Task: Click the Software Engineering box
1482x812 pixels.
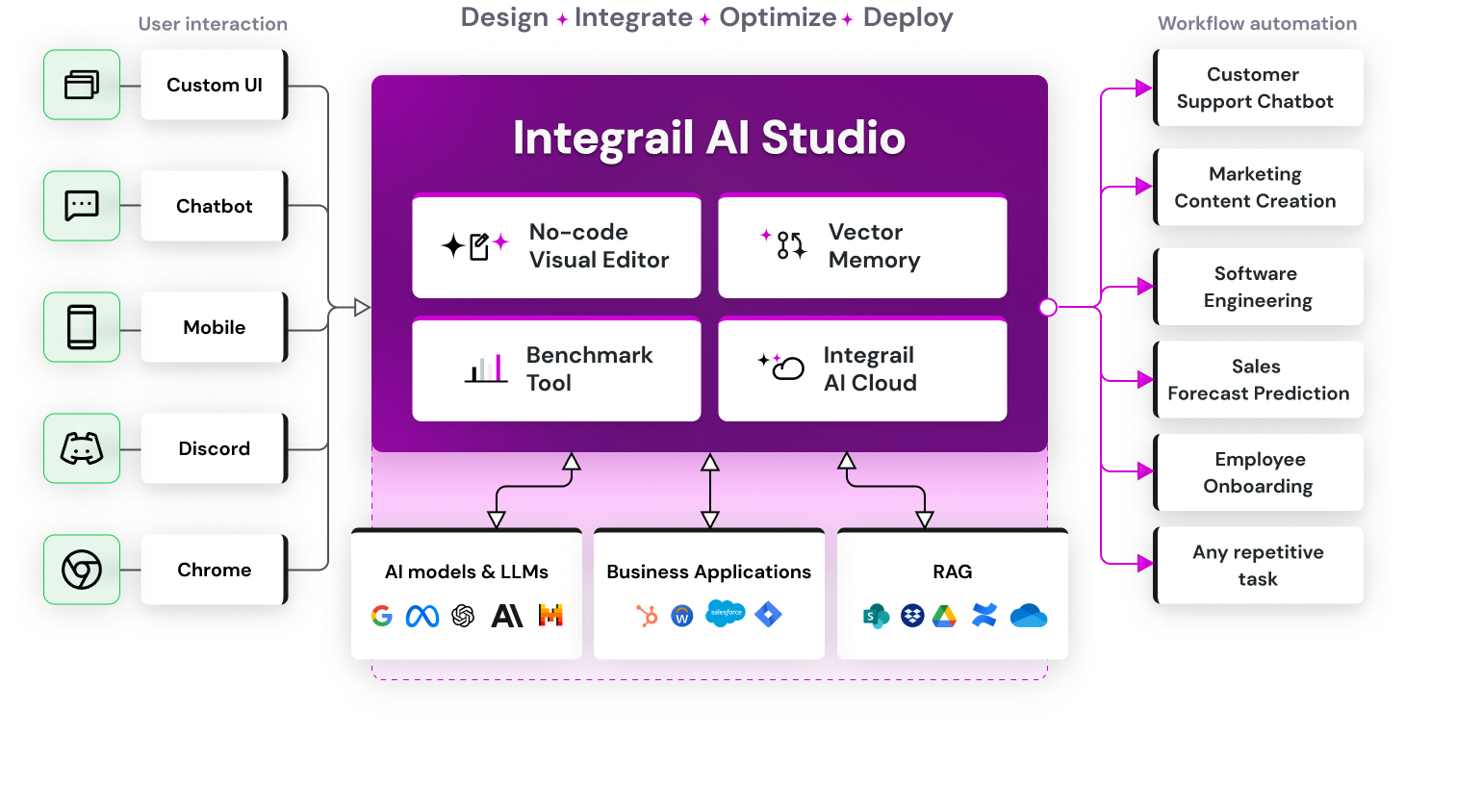Action: click(1259, 287)
